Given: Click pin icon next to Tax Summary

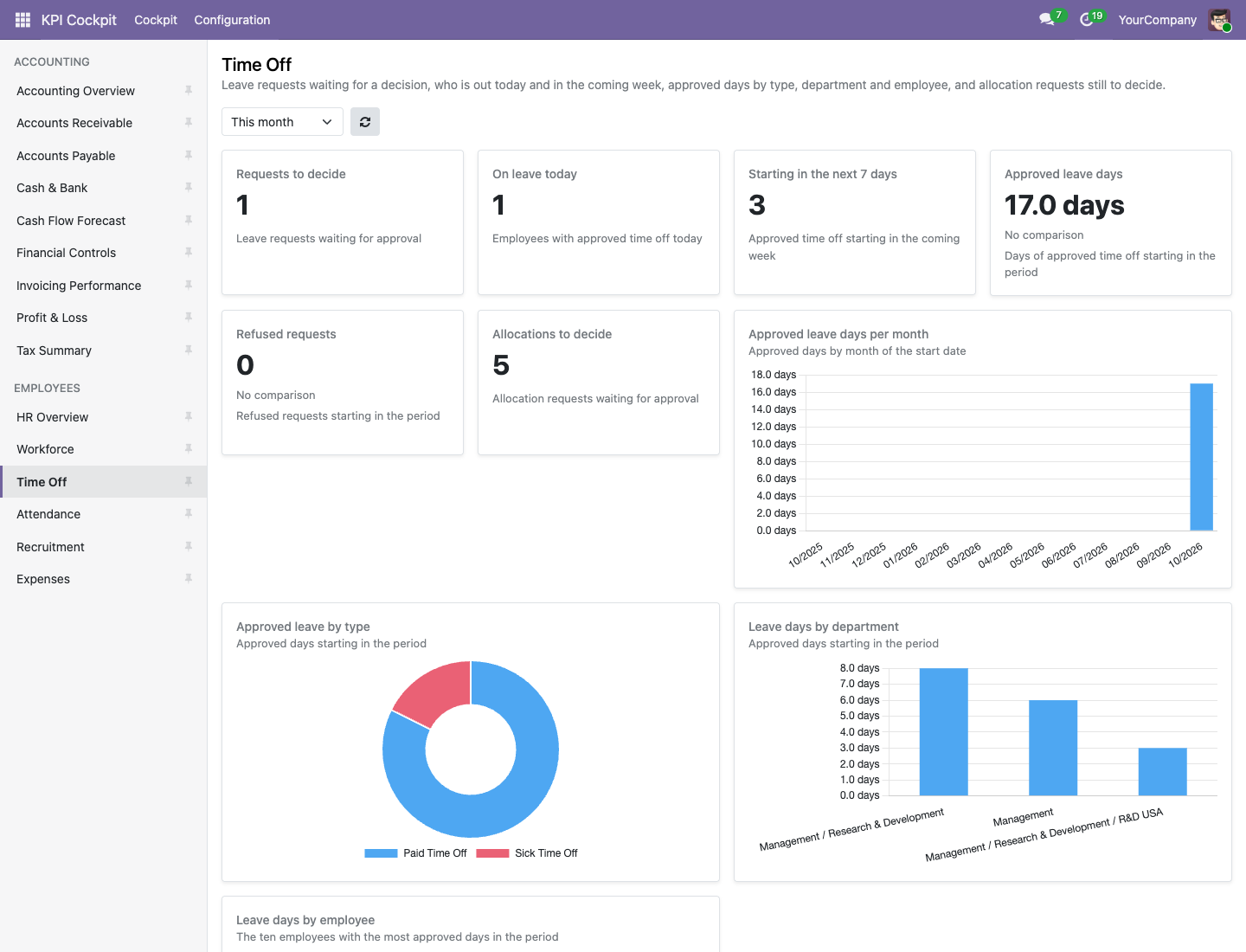Looking at the screenshot, I should 189,350.
